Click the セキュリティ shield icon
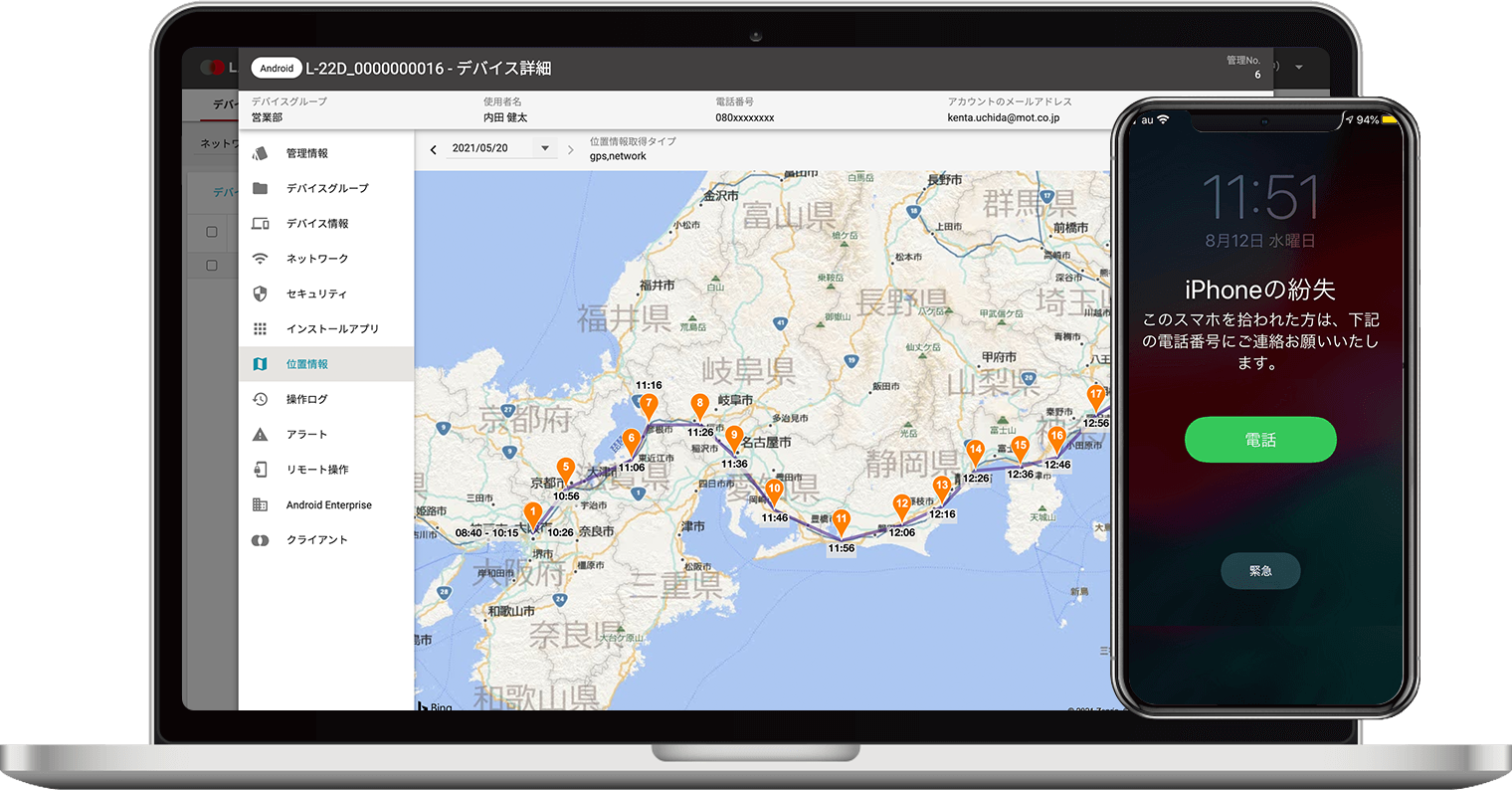The image size is (1512, 790). 261,294
